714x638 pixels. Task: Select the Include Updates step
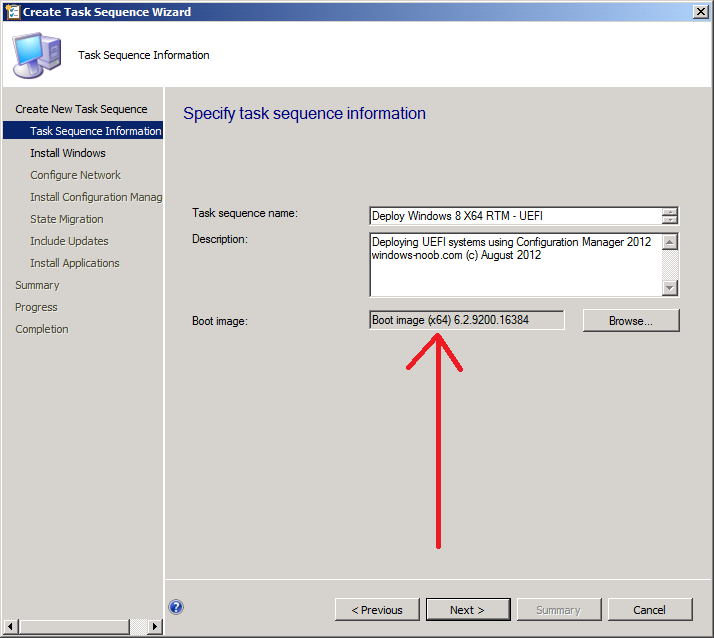[x=69, y=241]
